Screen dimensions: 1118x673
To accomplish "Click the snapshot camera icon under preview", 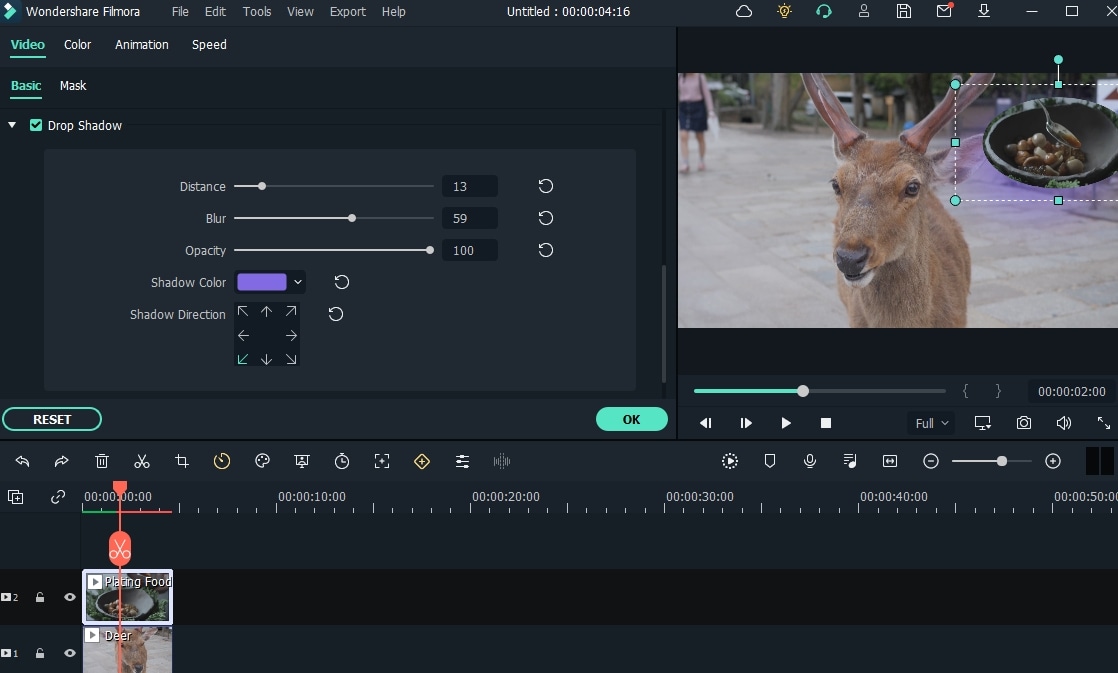I will pos(1024,423).
